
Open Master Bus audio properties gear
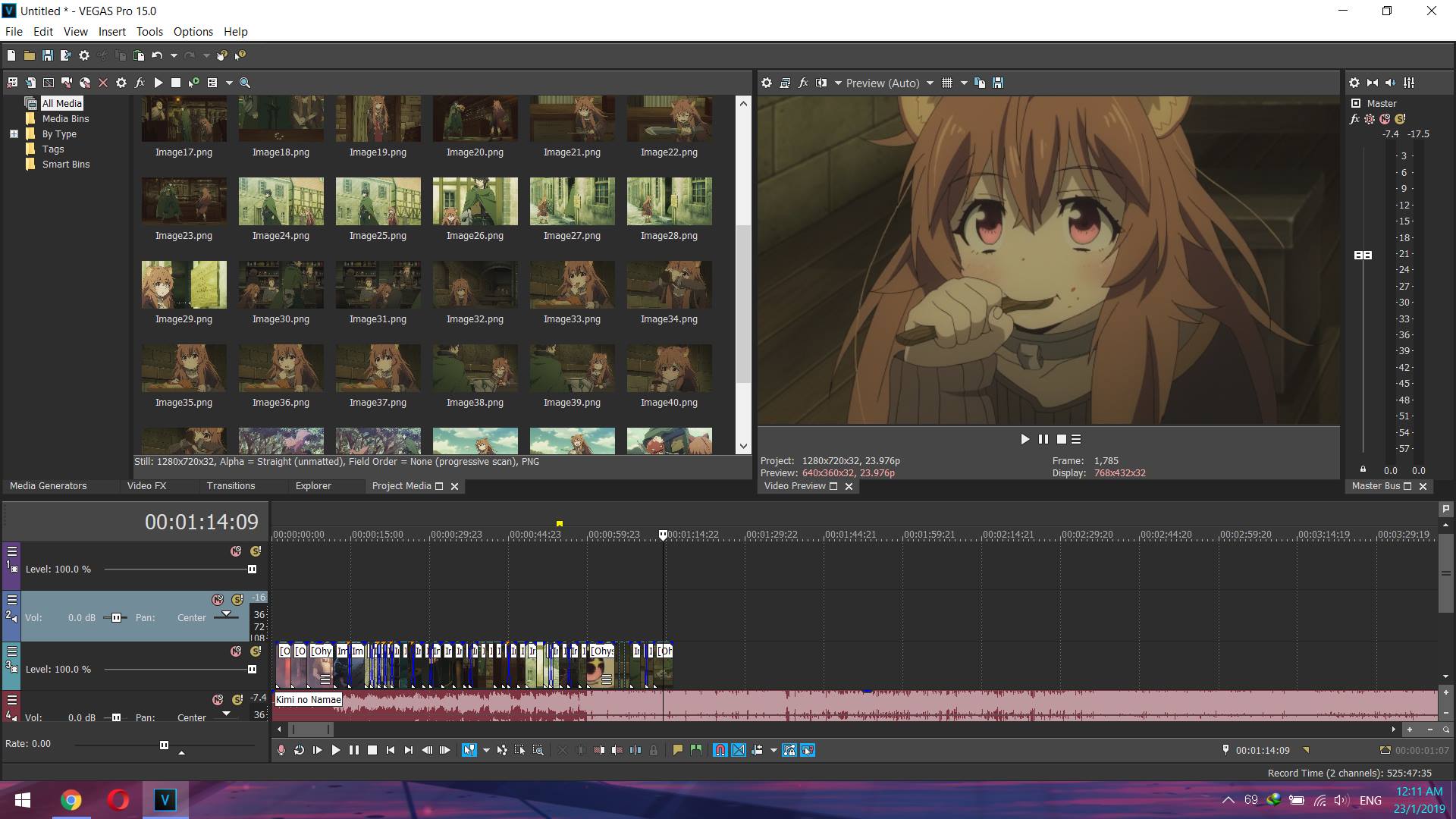coord(1354,83)
